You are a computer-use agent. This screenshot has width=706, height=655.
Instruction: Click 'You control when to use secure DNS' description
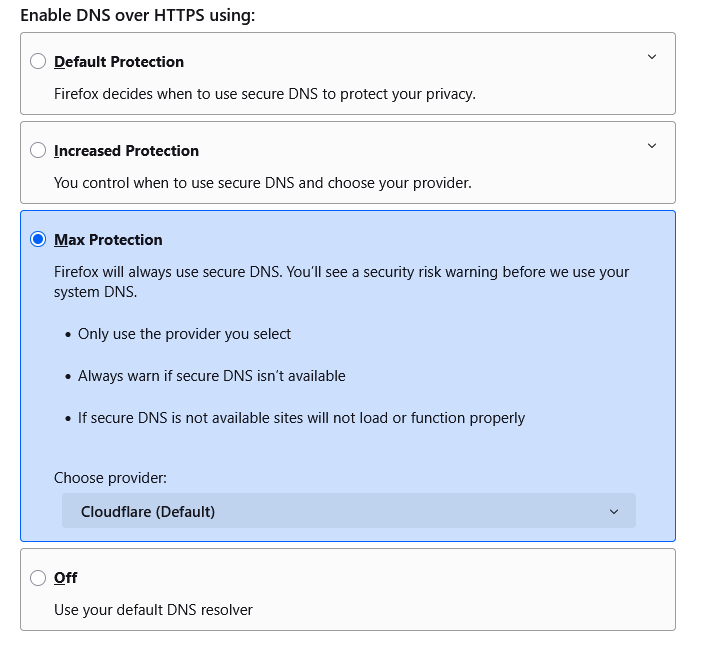[x=262, y=183]
